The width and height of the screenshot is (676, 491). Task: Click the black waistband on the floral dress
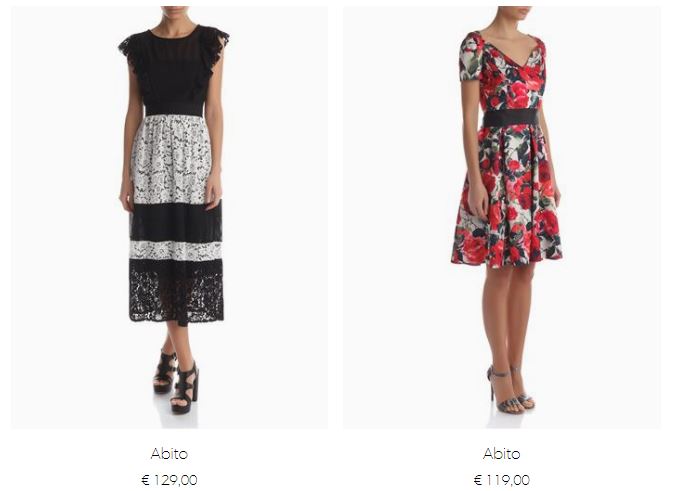(x=511, y=117)
